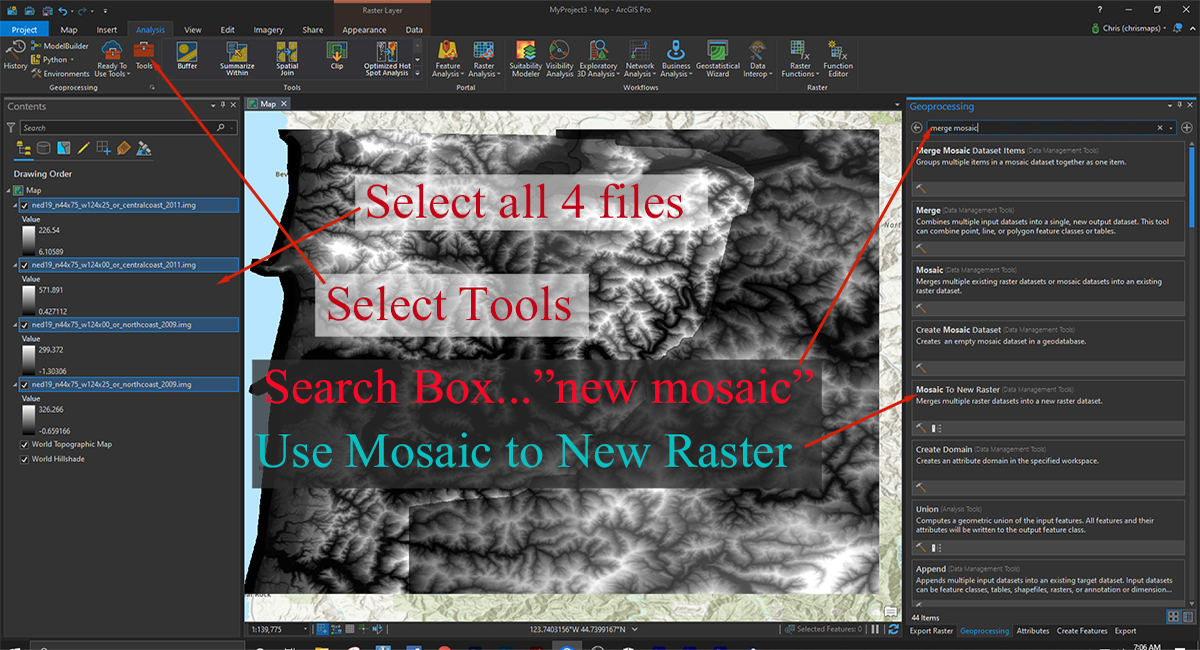Viewport: 1200px width, 650px height.
Task: Open the map scale dropdown
Action: (x=306, y=630)
